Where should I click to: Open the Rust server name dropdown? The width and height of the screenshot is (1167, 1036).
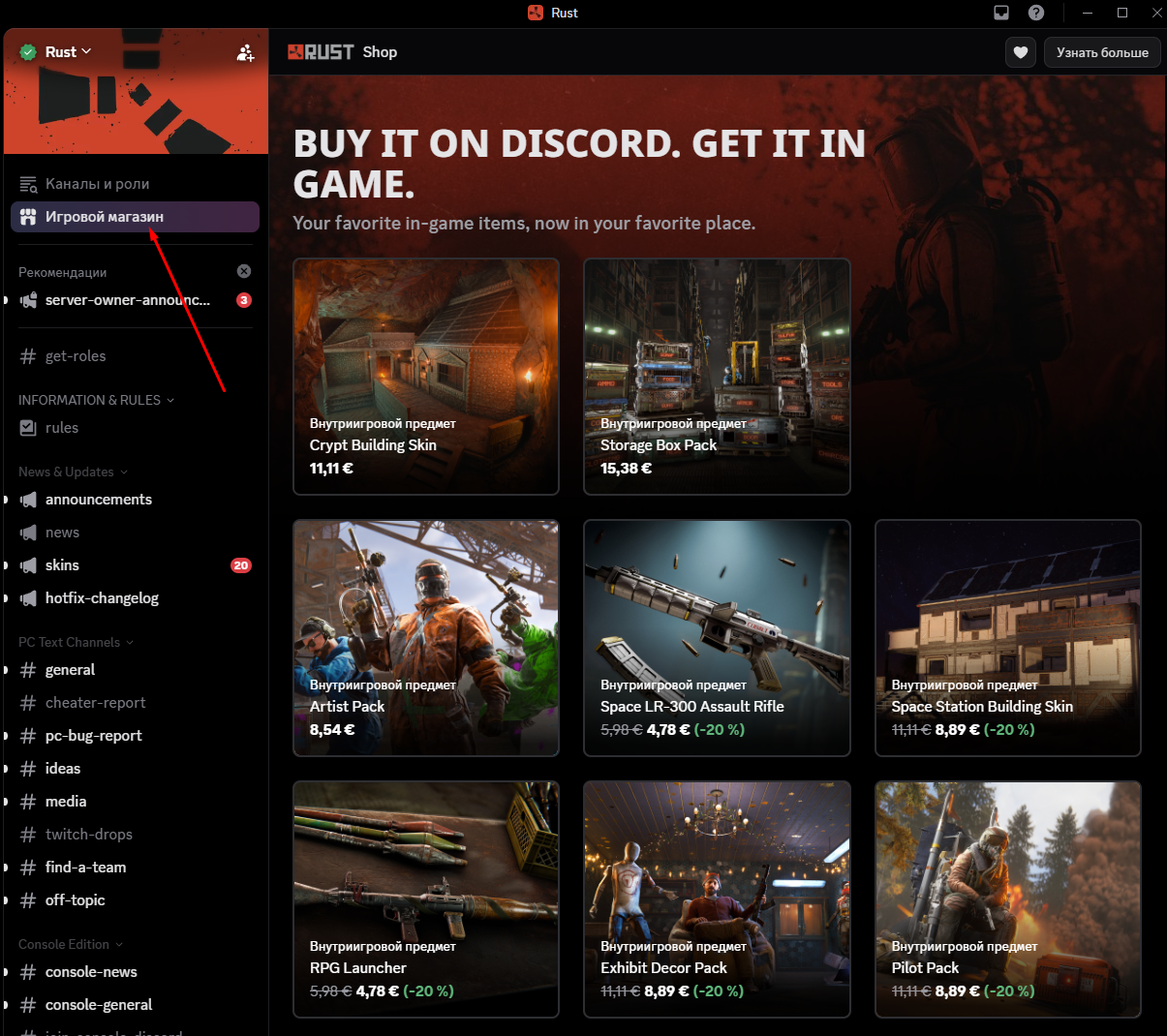pyautogui.click(x=69, y=51)
